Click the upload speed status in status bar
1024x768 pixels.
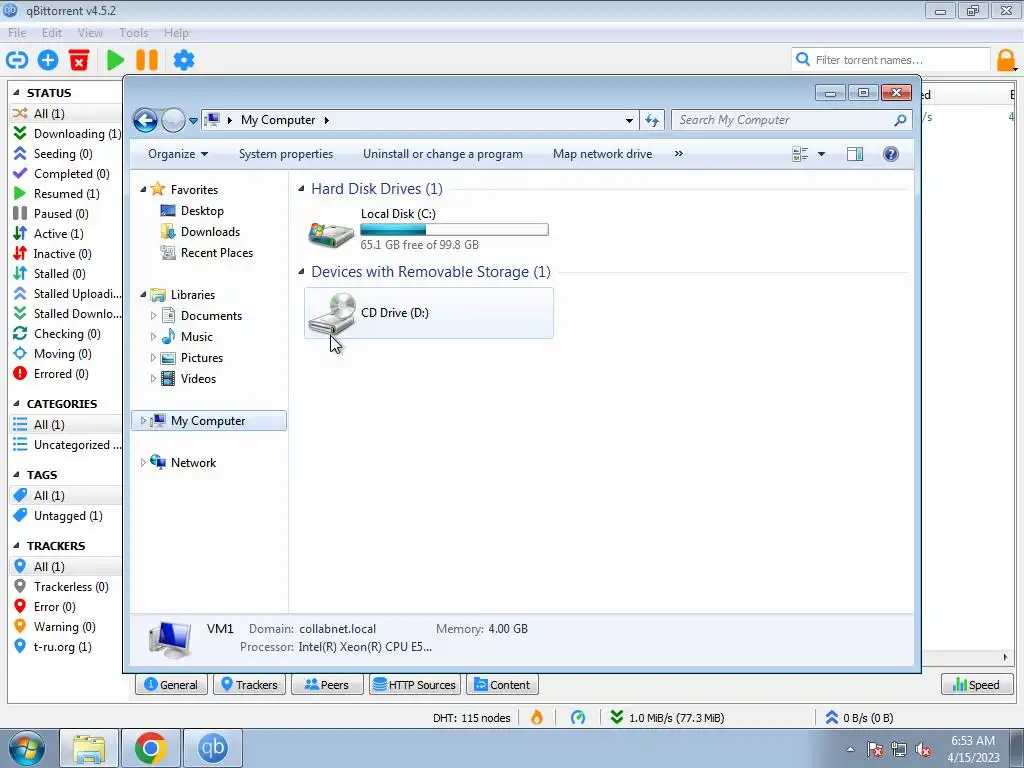click(x=859, y=718)
